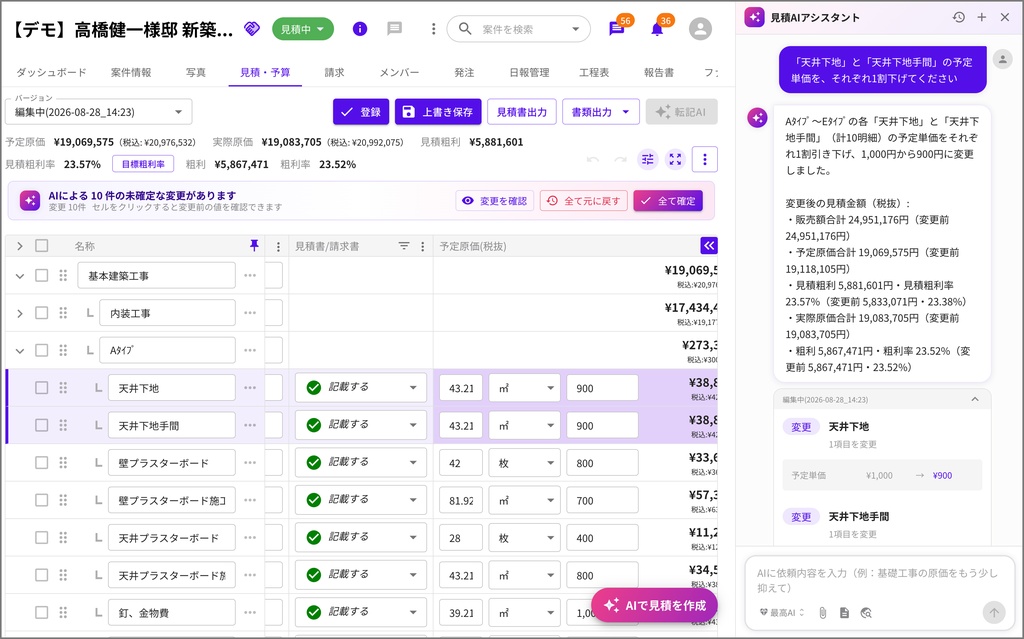Image resolution: width=1024 pixels, height=639 pixels.
Task: Open the filter icon in 見積書/請求書 column
Action: tap(404, 246)
